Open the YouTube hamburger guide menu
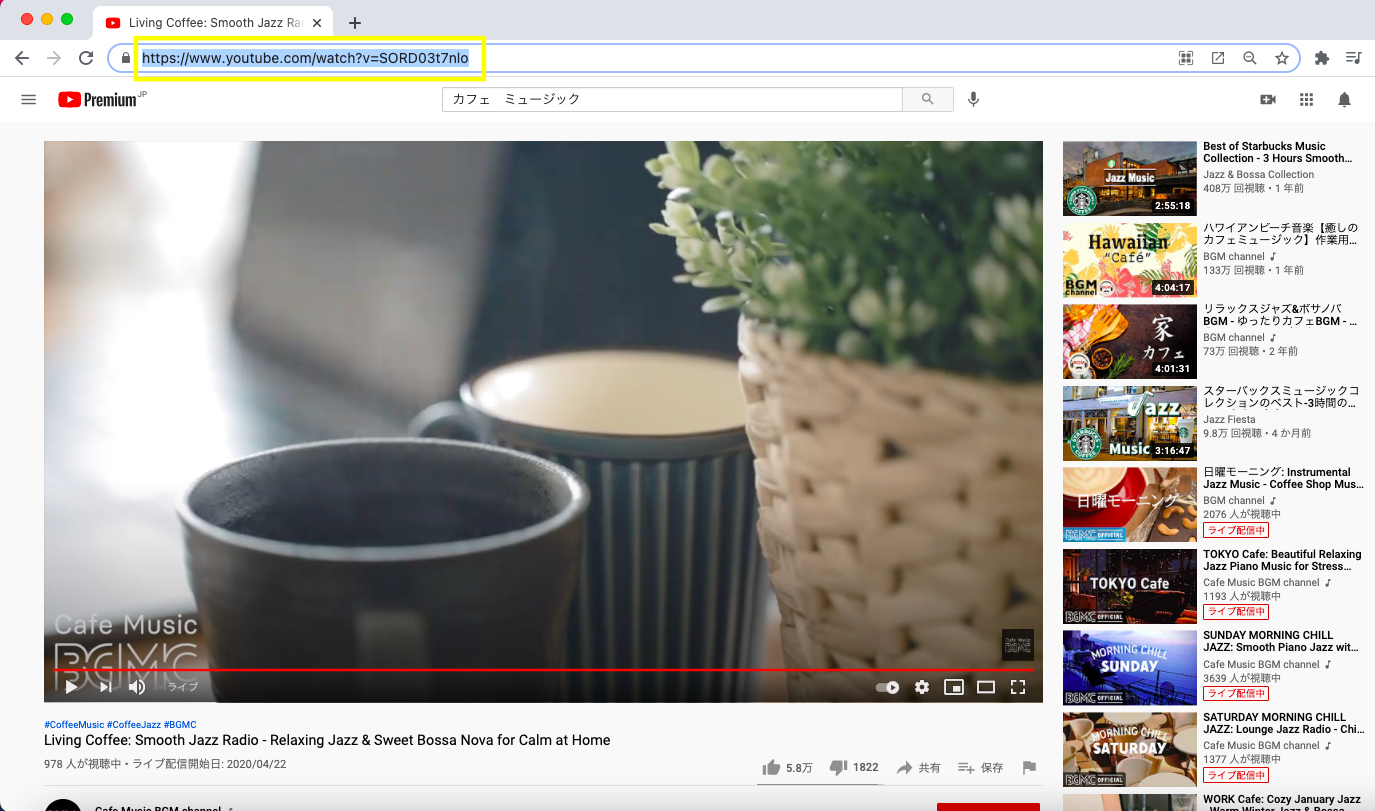The width and height of the screenshot is (1375, 811). click(x=29, y=99)
